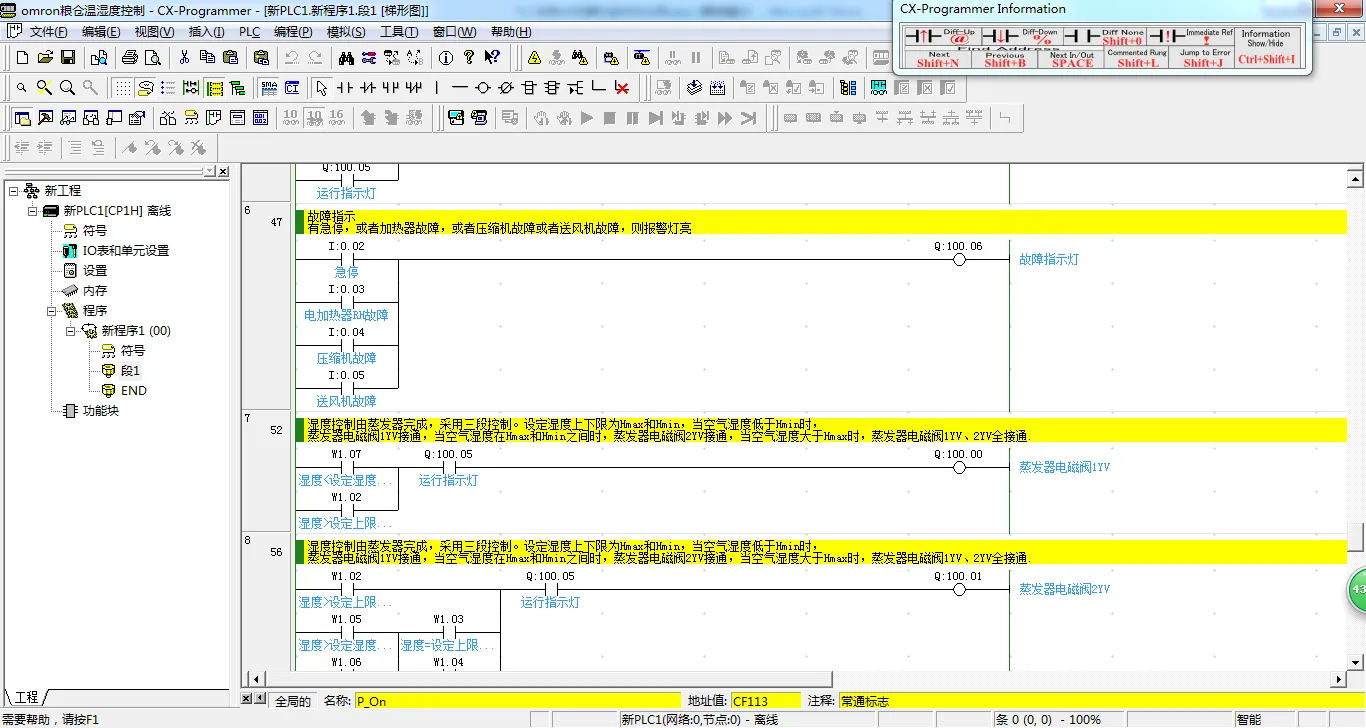Click the 工程 tab below project tree

click(26, 697)
